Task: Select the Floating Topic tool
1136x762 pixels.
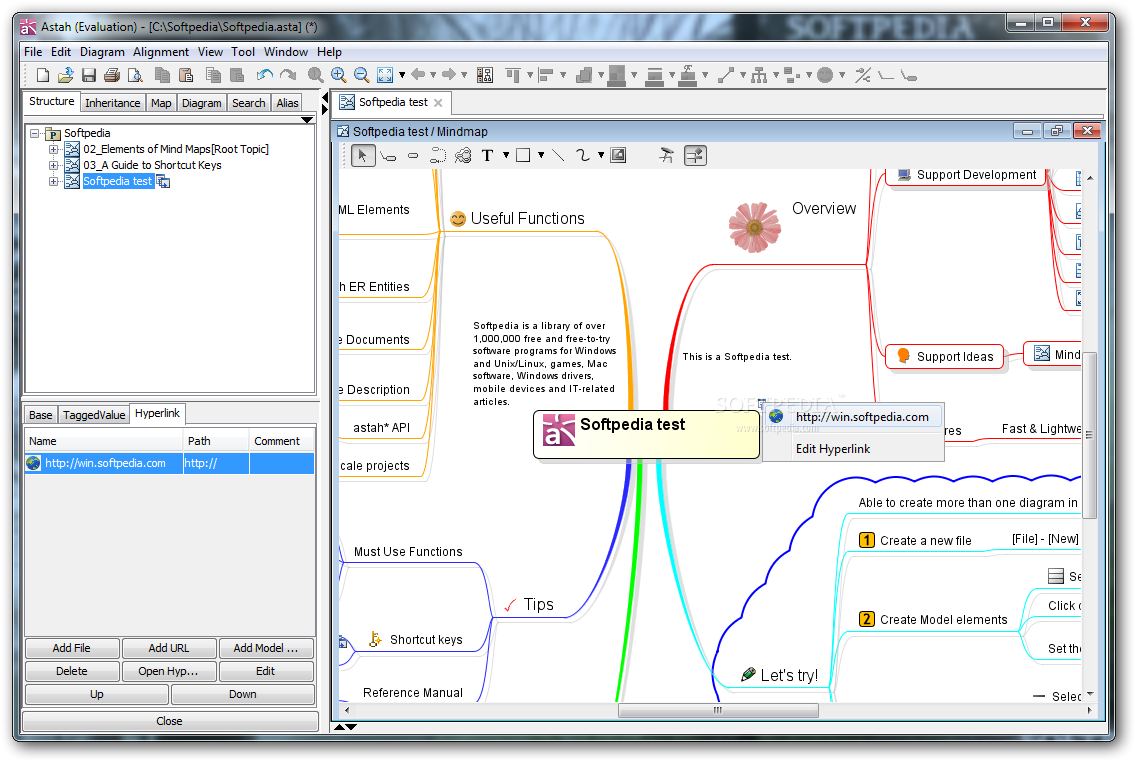Action: click(x=413, y=155)
